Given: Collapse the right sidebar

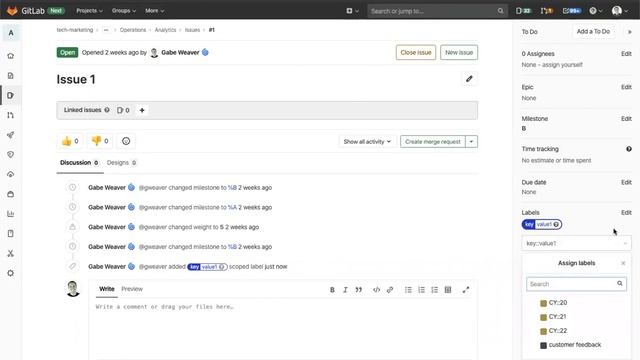Looking at the screenshot, I should (629, 31).
